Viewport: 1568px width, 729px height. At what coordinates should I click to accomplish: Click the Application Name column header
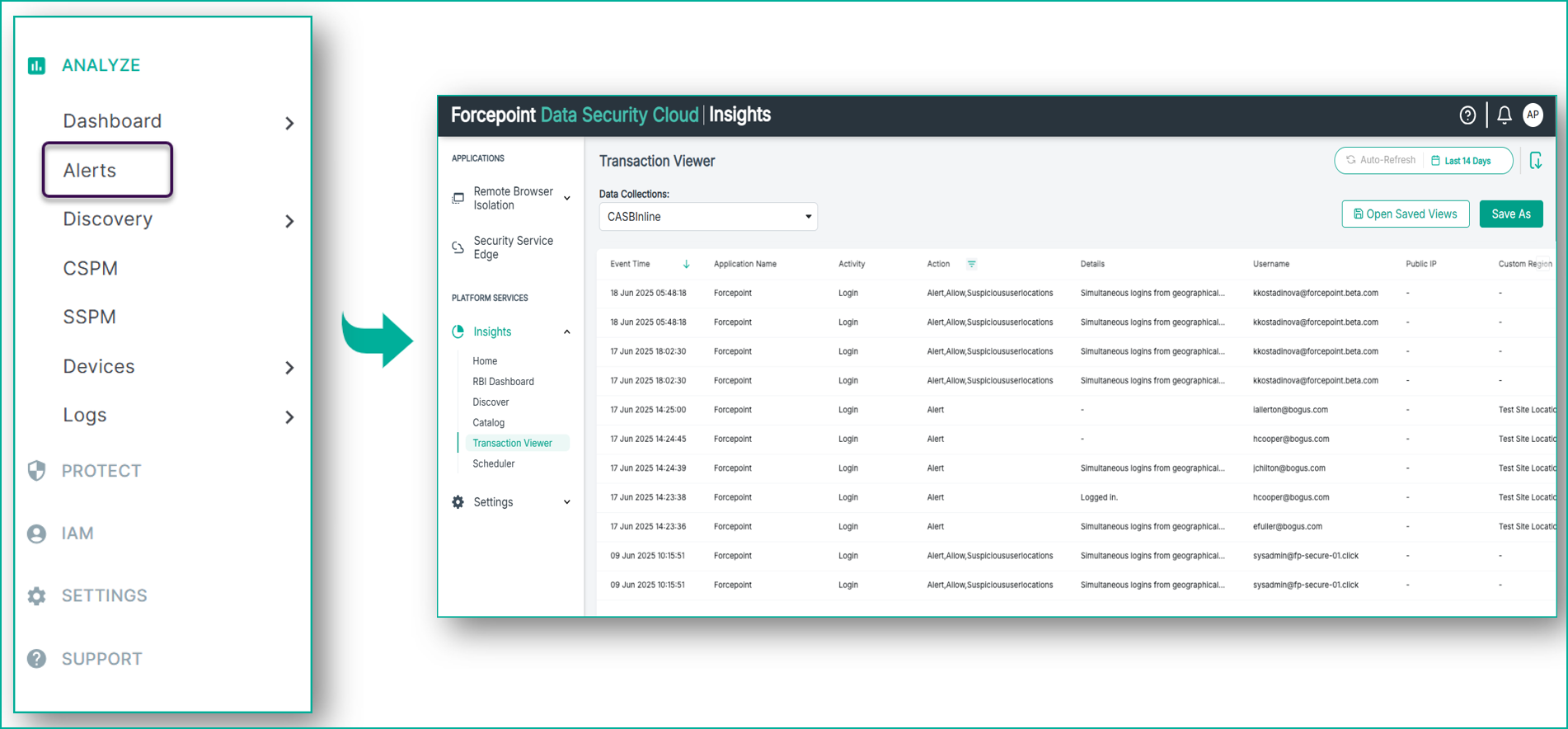tap(745, 264)
